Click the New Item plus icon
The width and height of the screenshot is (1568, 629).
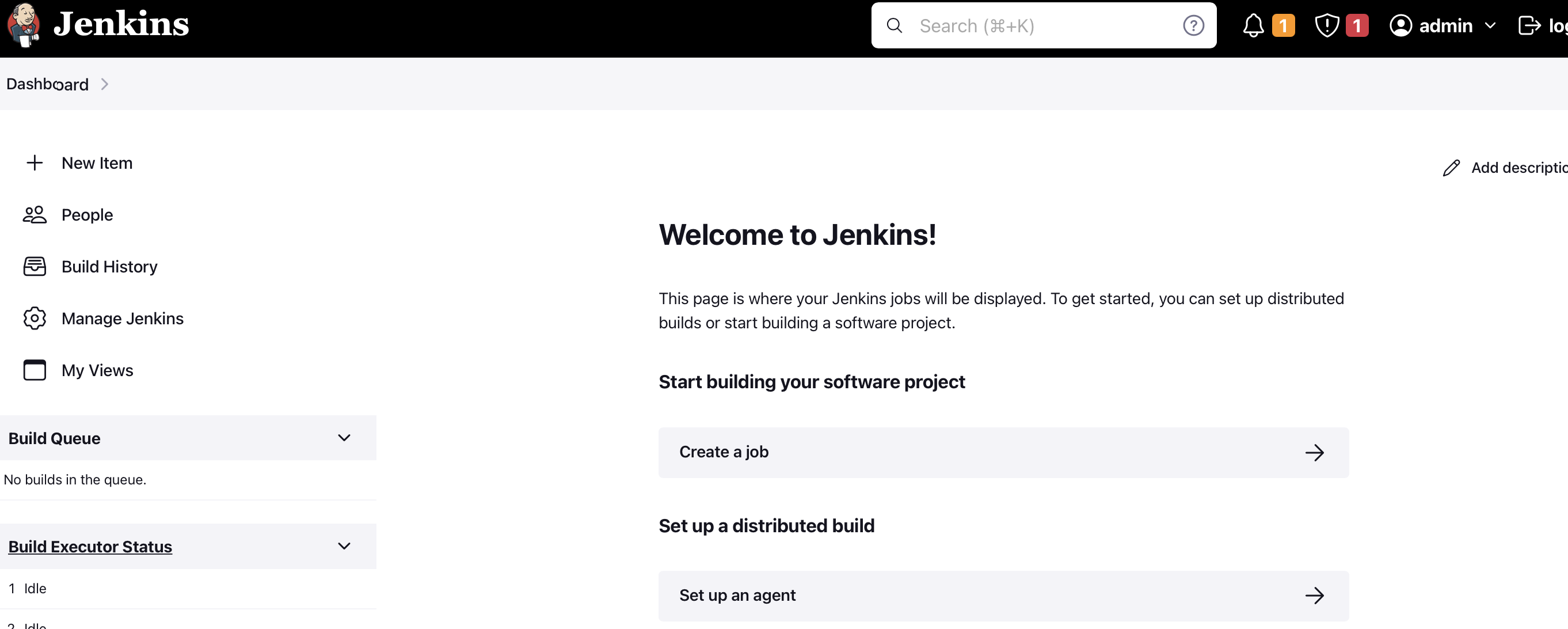coord(35,162)
